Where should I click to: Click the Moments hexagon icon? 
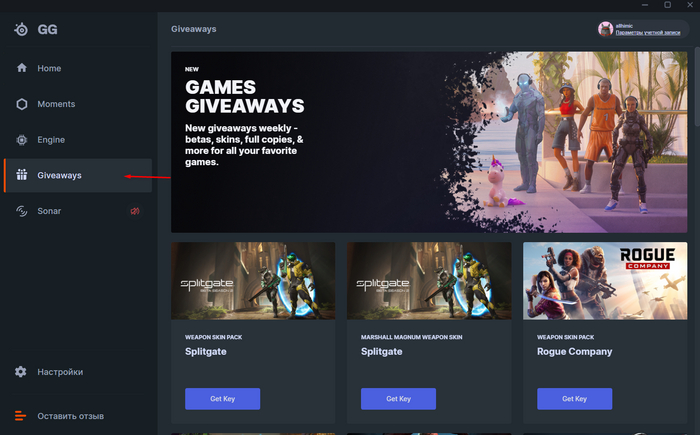21,104
